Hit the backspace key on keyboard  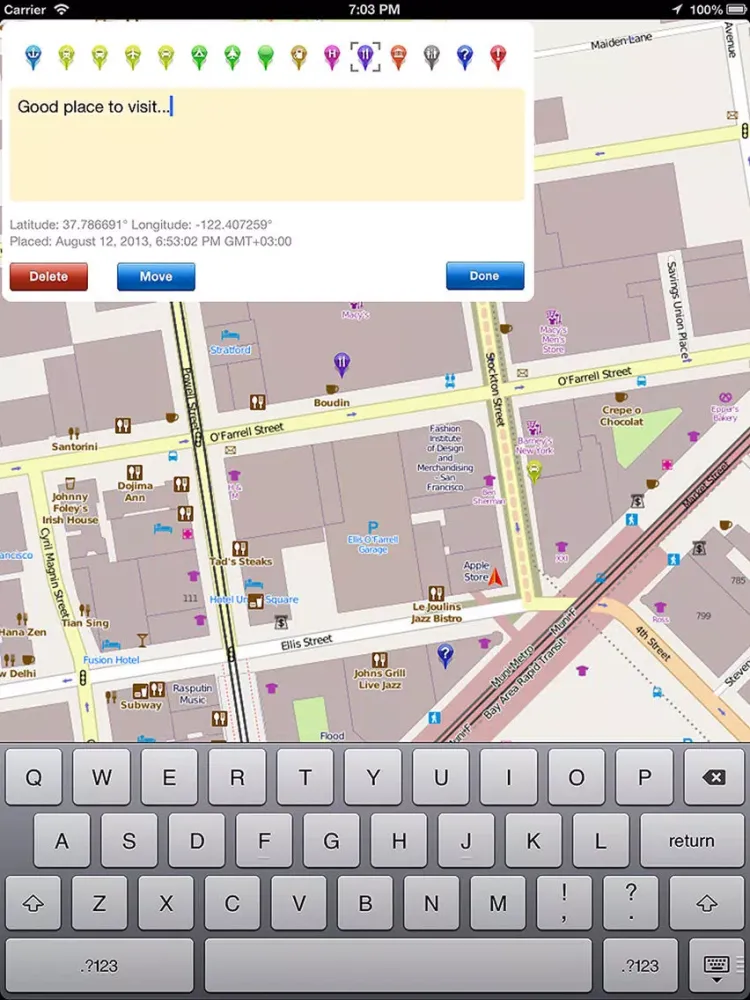(714, 777)
